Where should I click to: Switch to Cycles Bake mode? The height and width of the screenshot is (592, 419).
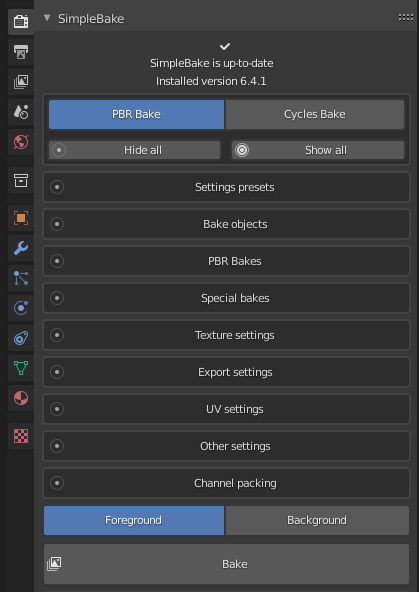click(314, 114)
